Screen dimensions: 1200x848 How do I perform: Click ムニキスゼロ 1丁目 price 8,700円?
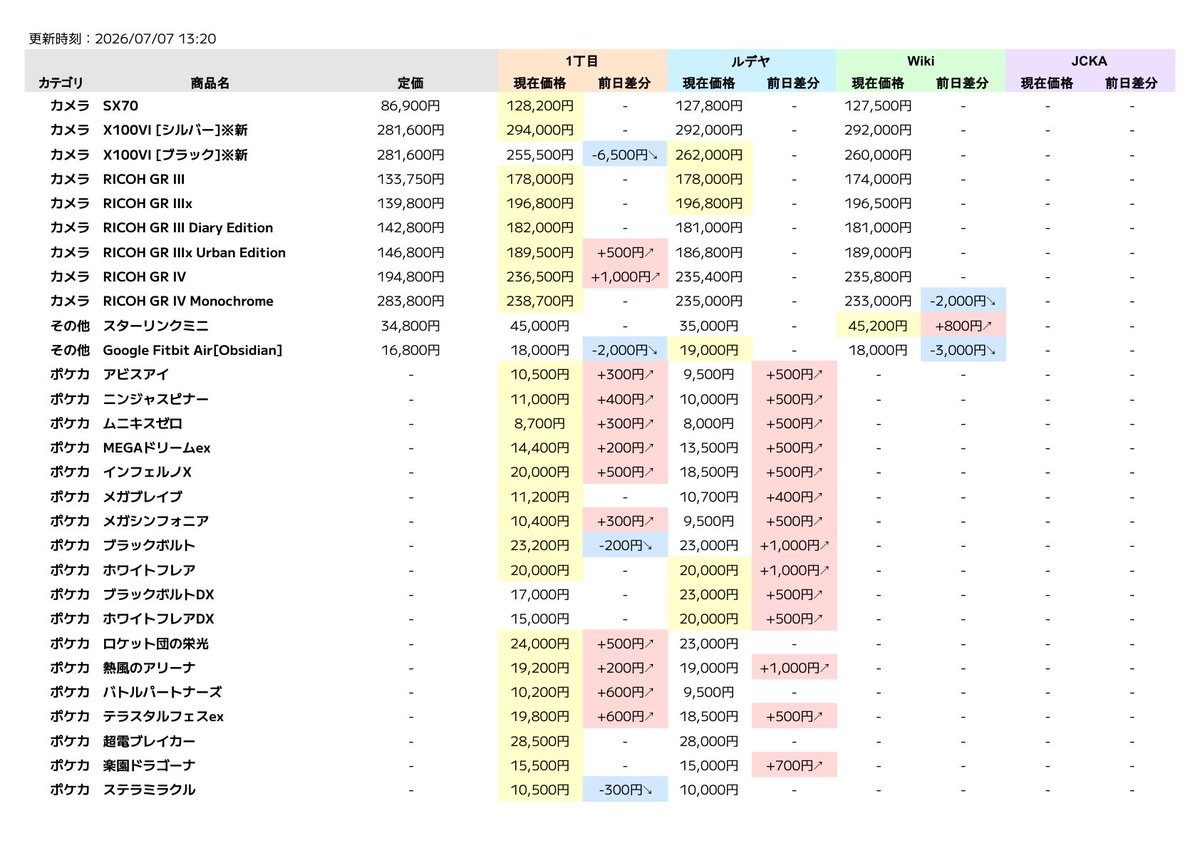(x=540, y=424)
